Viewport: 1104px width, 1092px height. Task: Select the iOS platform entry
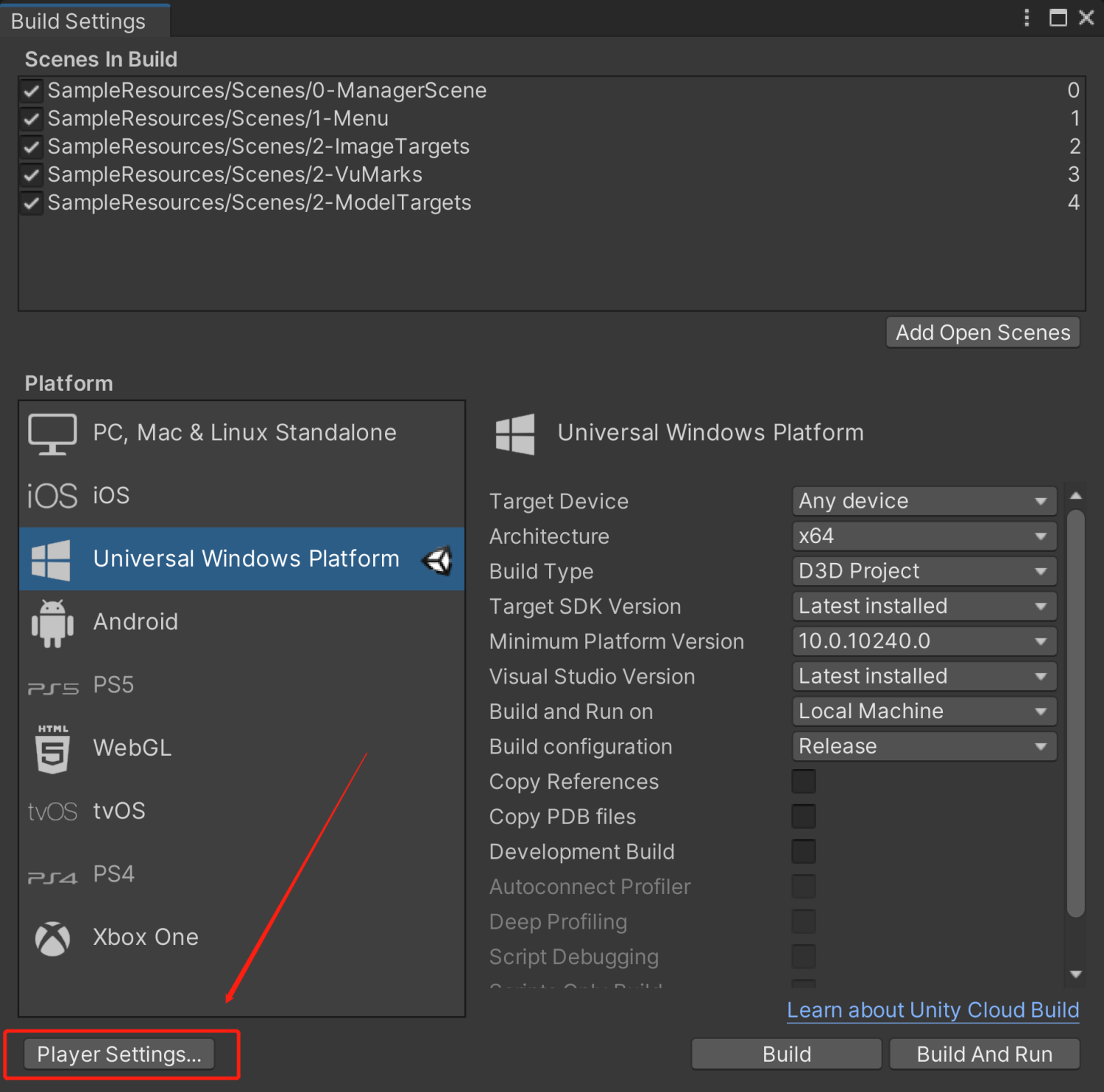[x=242, y=496]
